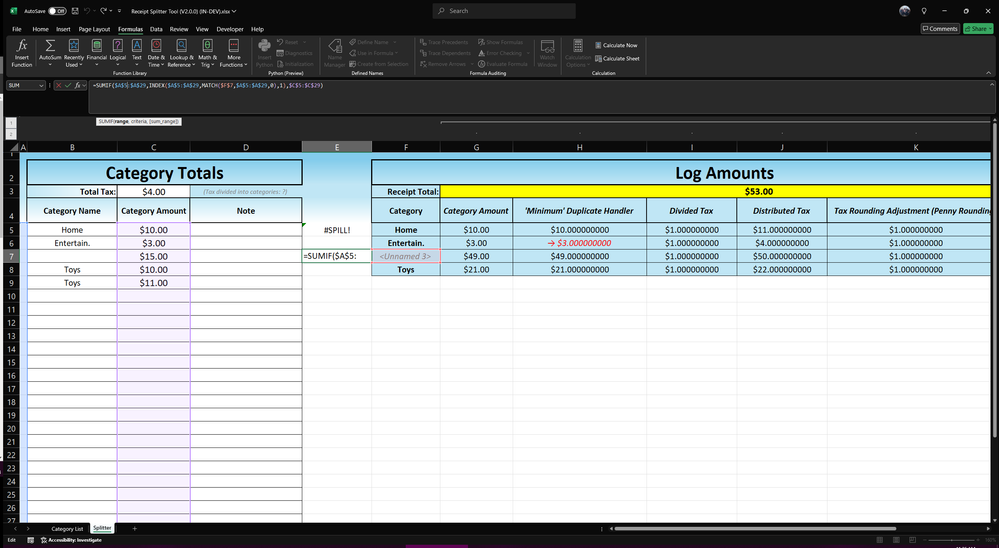Click Calculate Now

(616, 45)
